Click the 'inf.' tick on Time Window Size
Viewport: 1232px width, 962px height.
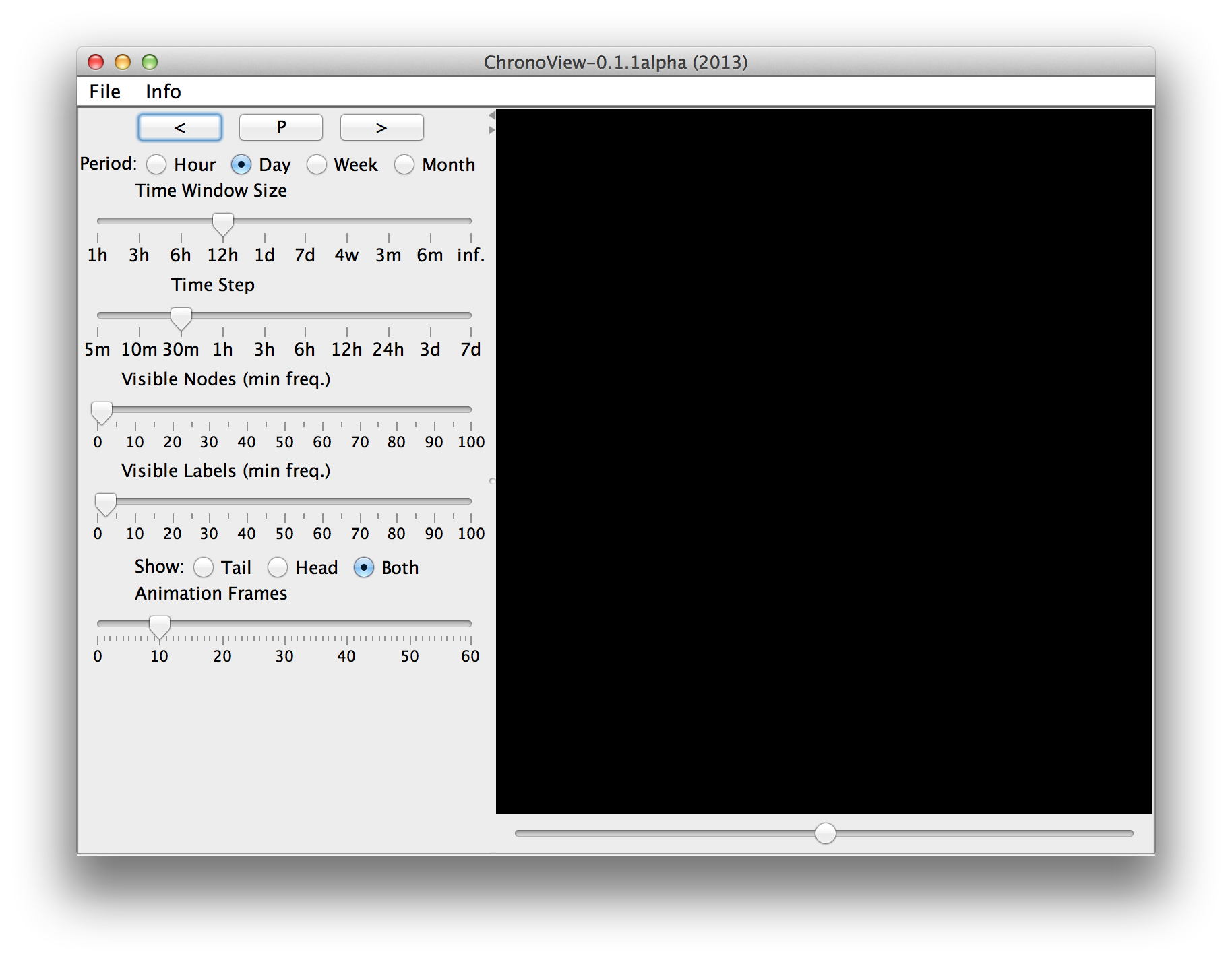point(470,255)
